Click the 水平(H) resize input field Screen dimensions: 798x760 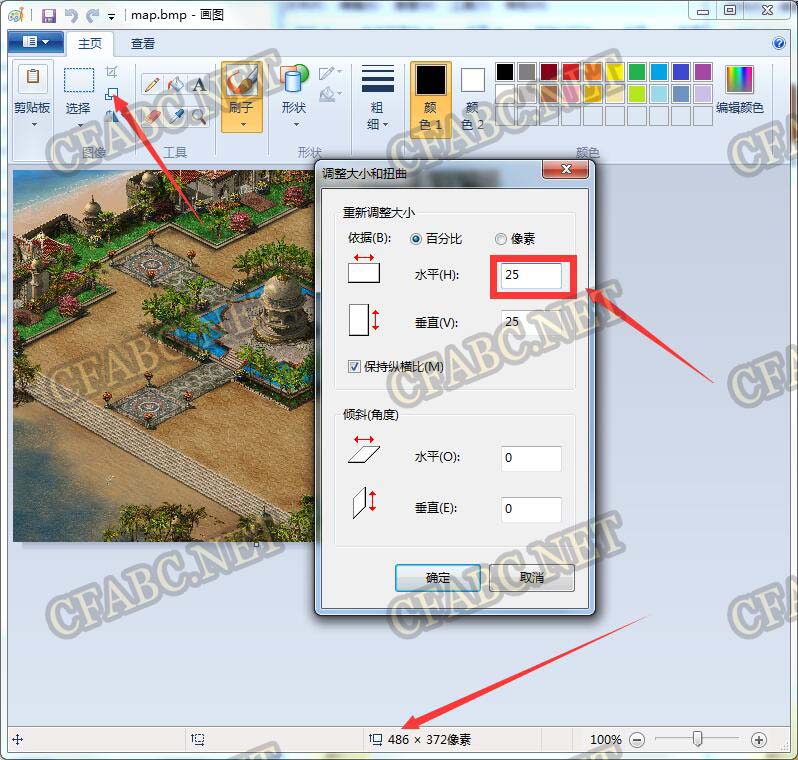coord(531,275)
